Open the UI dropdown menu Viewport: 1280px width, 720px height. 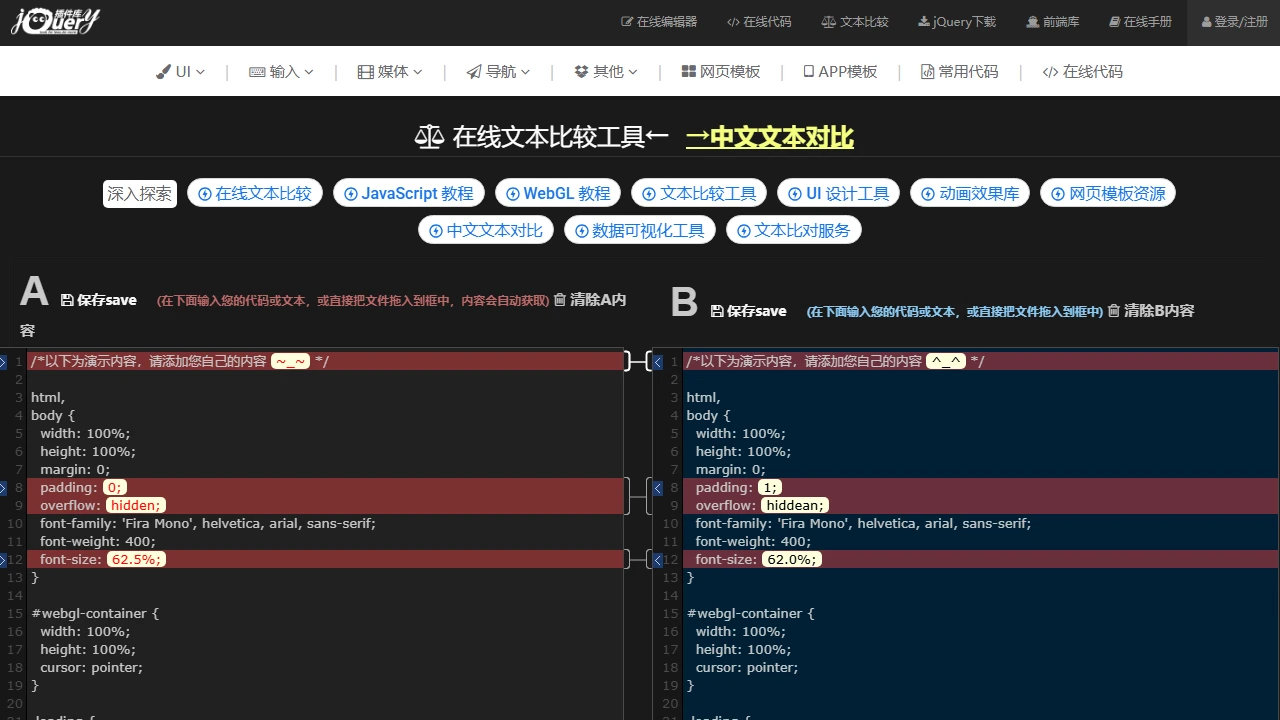[x=180, y=70]
